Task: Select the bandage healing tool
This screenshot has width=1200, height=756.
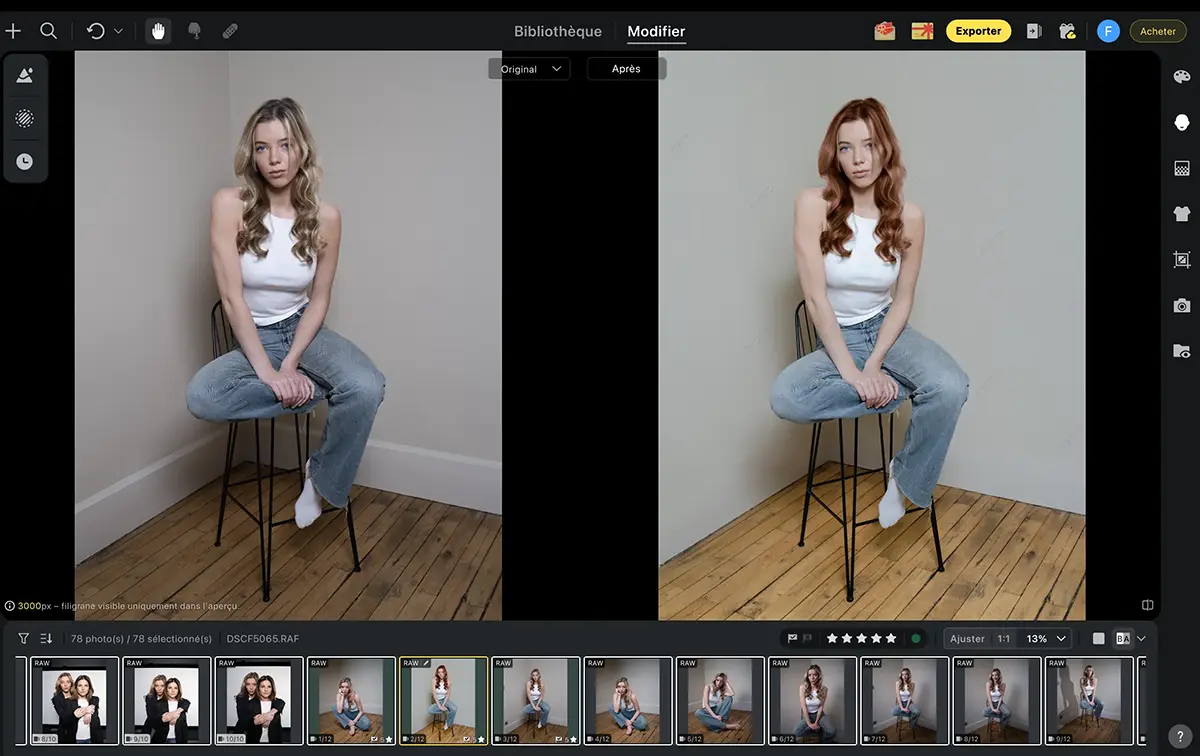Action: 230,31
